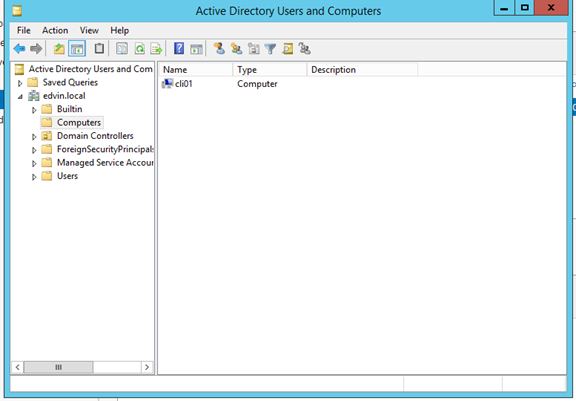576x401 pixels.
Task: Select the Builtin container
Action: 69,109
